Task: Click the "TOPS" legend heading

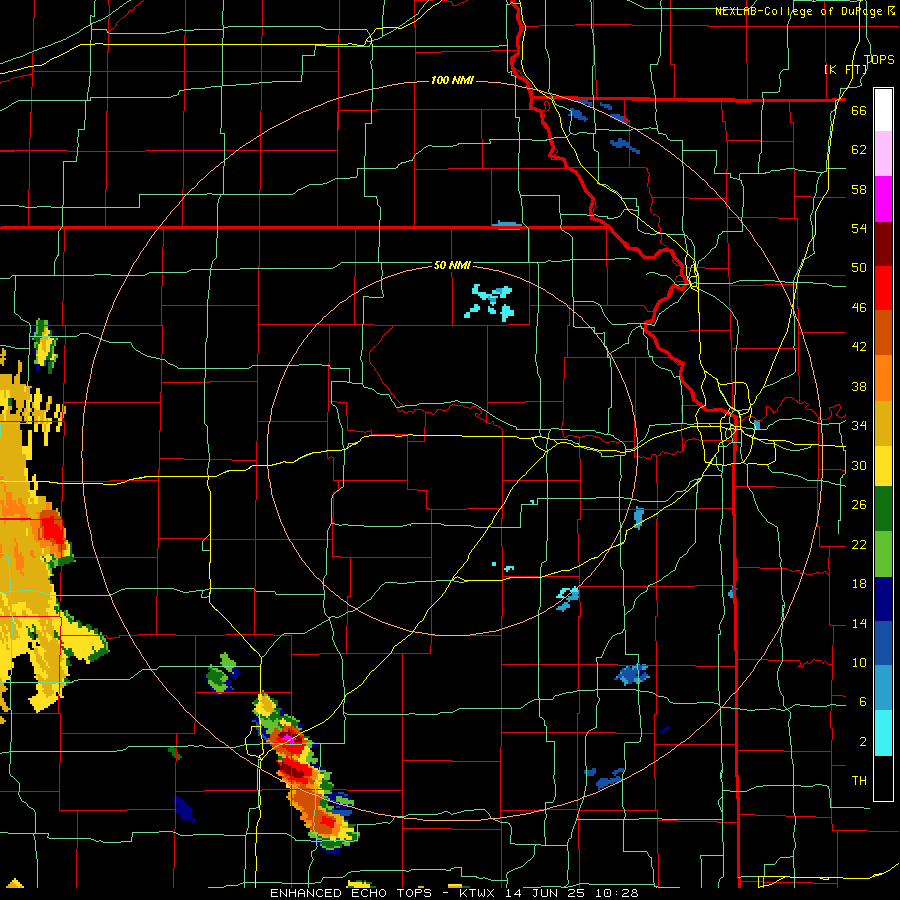Action: [x=879, y=59]
